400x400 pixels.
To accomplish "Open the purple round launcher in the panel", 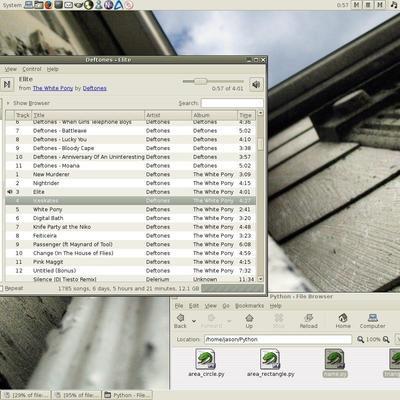I will pyautogui.click(x=109, y=5).
